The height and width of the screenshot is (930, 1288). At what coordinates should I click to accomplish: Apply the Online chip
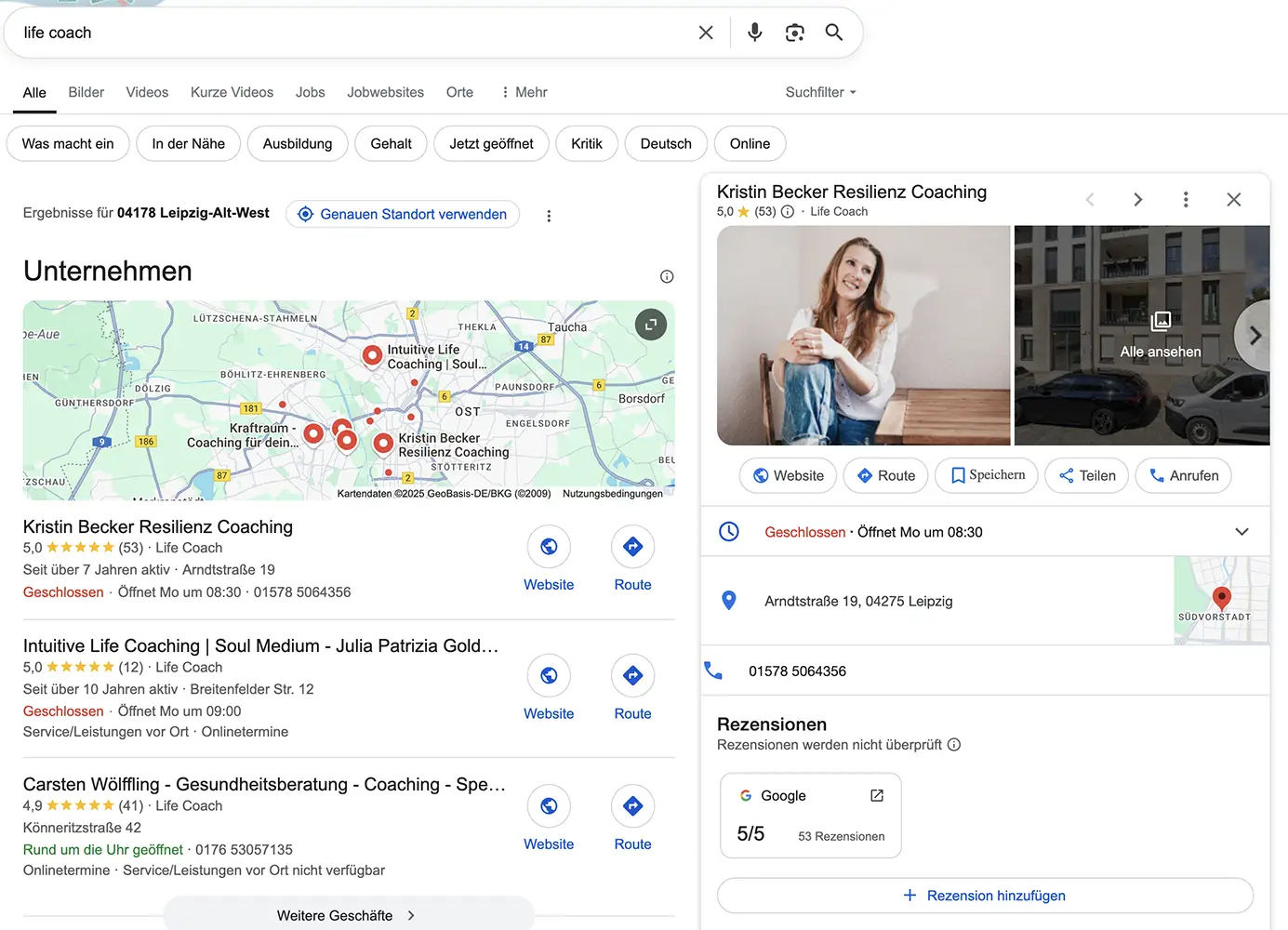click(x=750, y=144)
